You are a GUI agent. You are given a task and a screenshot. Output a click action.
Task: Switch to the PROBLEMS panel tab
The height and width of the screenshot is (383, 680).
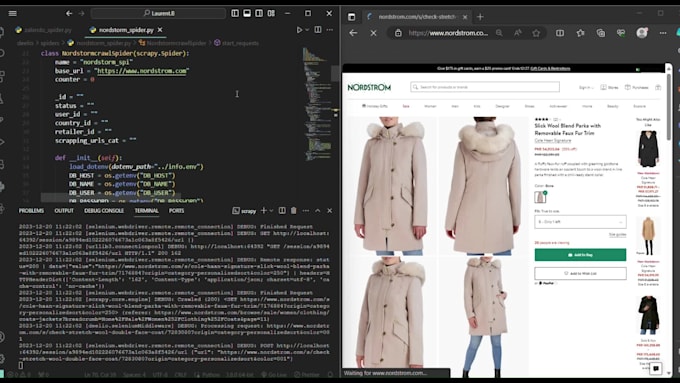coord(31,211)
